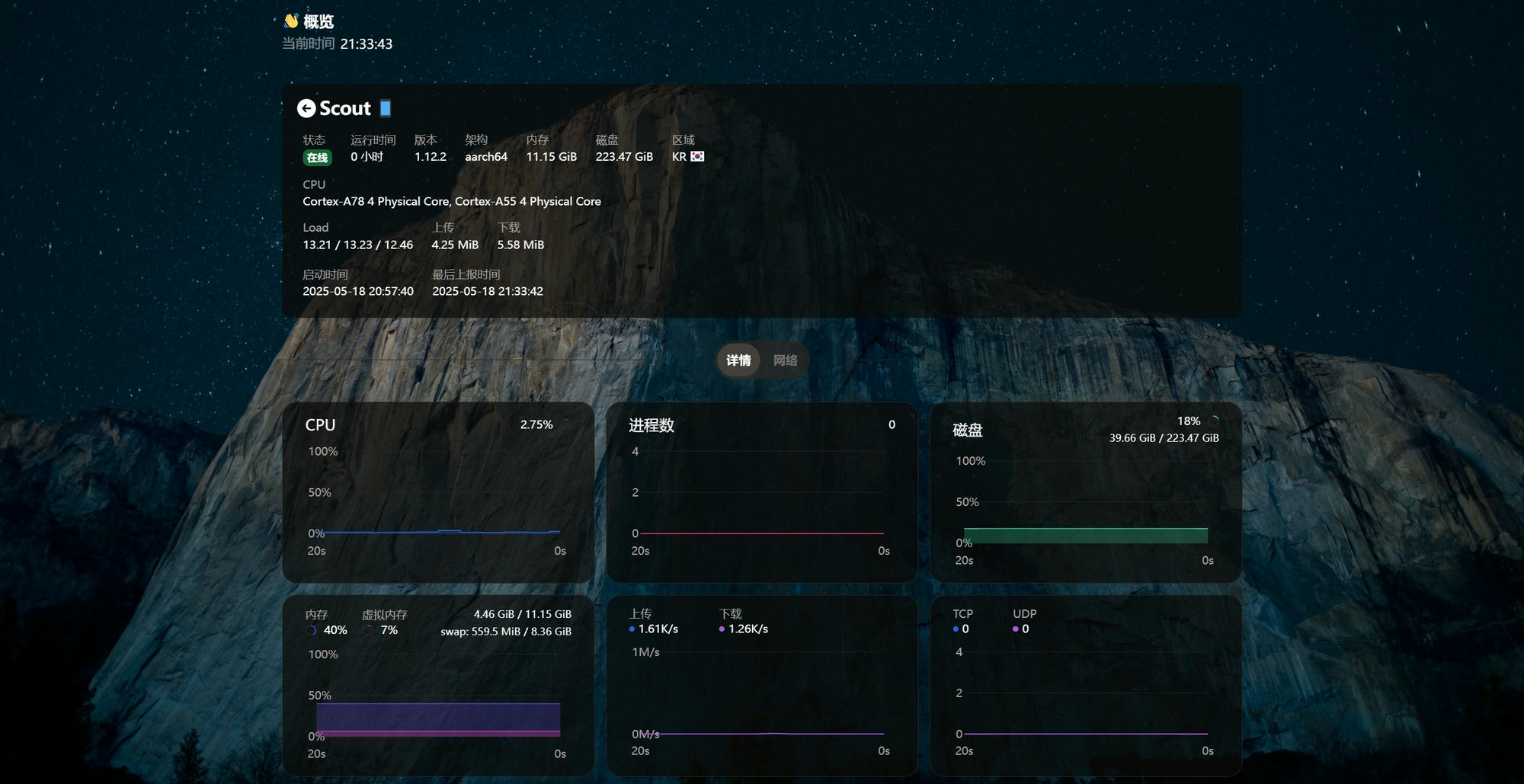Click the back arrow beside Scout
Screen dimensions: 1524x784
point(306,109)
